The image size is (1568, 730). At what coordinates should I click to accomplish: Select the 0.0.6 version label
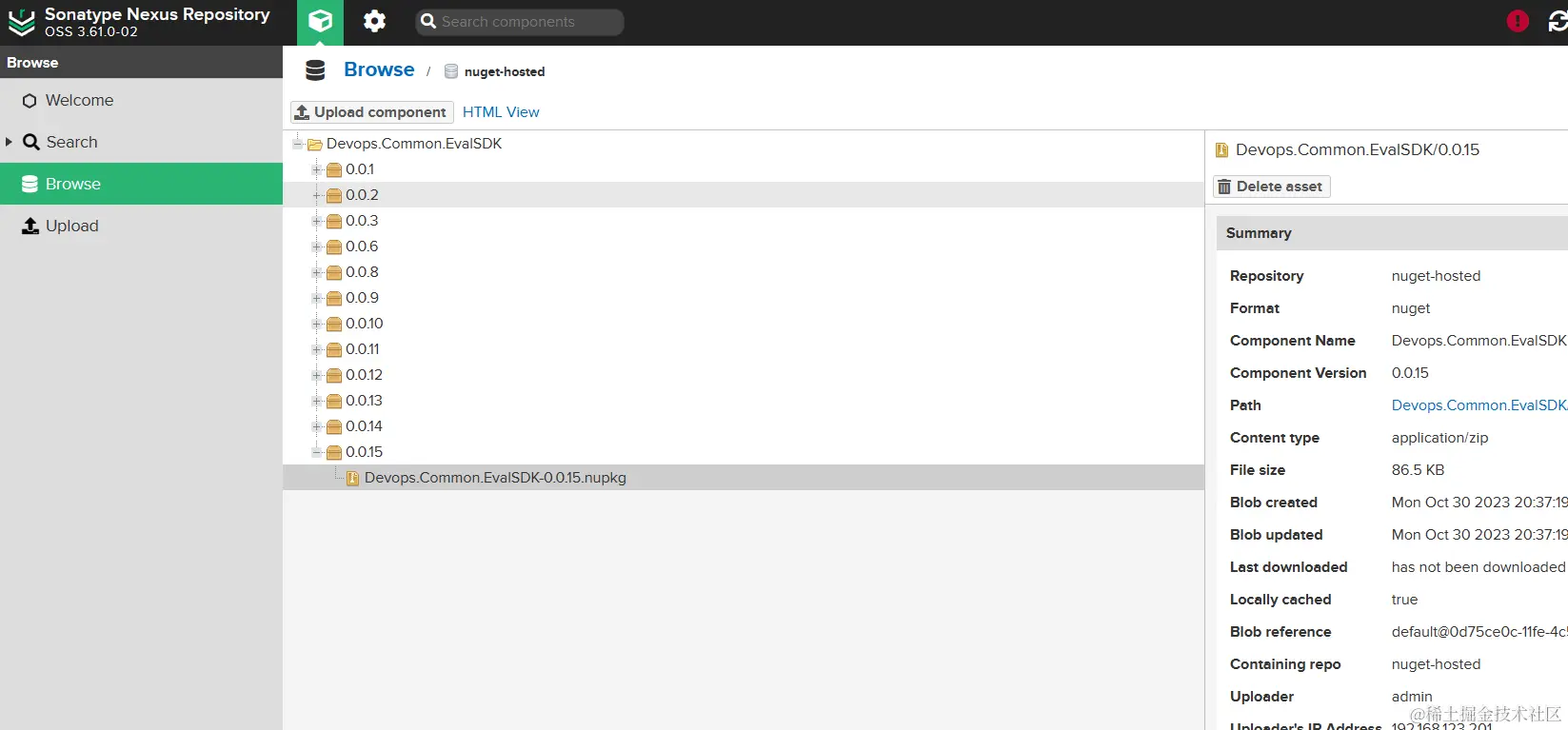[362, 247]
